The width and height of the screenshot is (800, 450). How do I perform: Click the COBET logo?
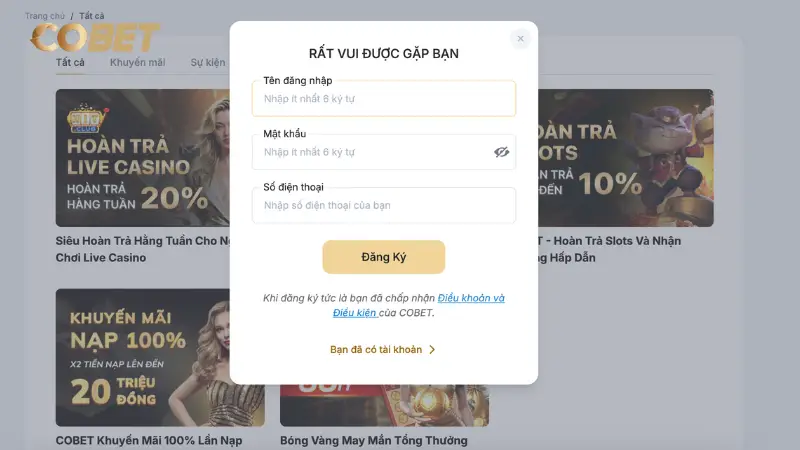tap(95, 37)
